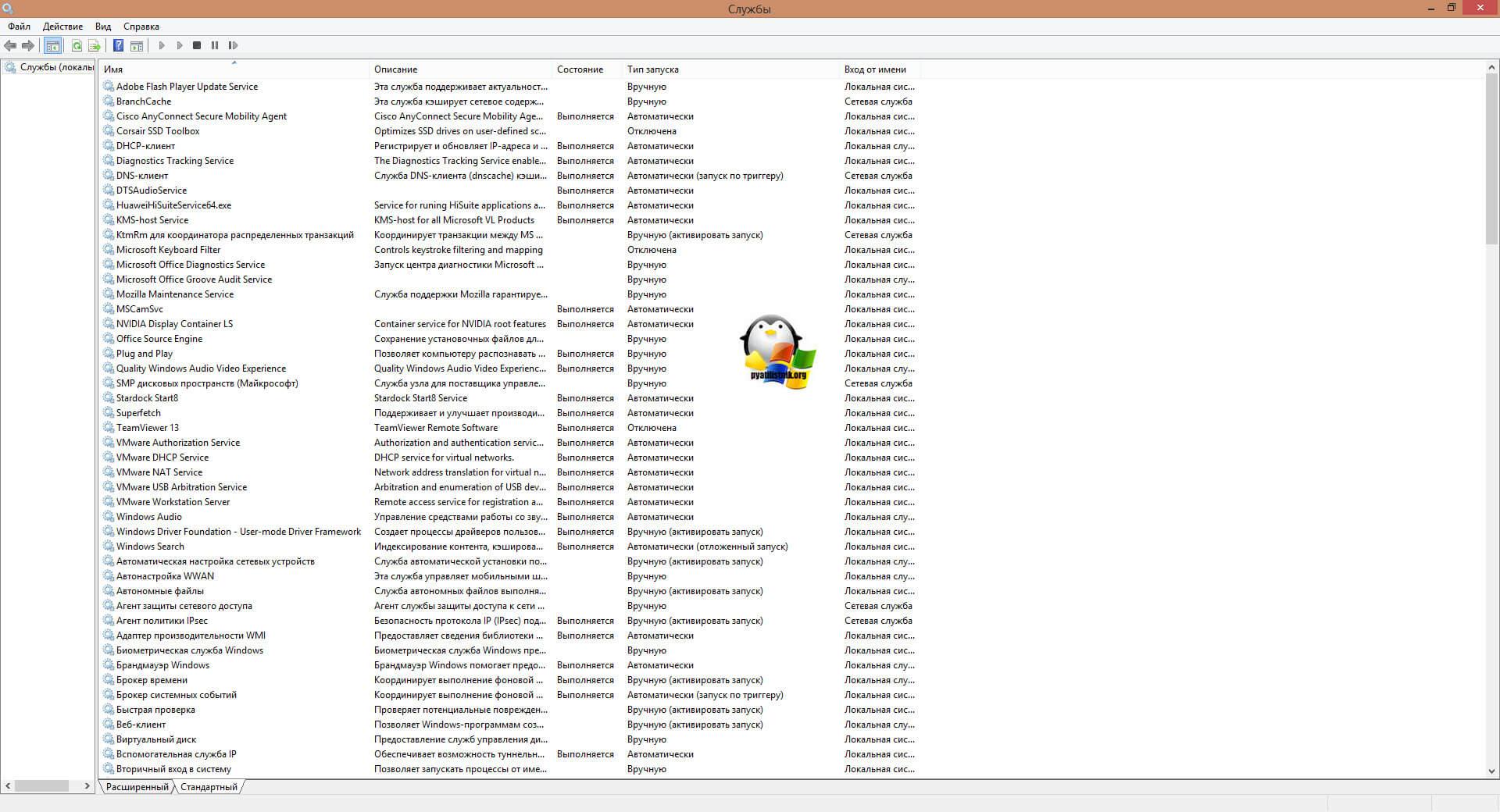The image size is (1500, 812).
Task: Toggle the show/hide console tree button
Action: tap(52, 45)
